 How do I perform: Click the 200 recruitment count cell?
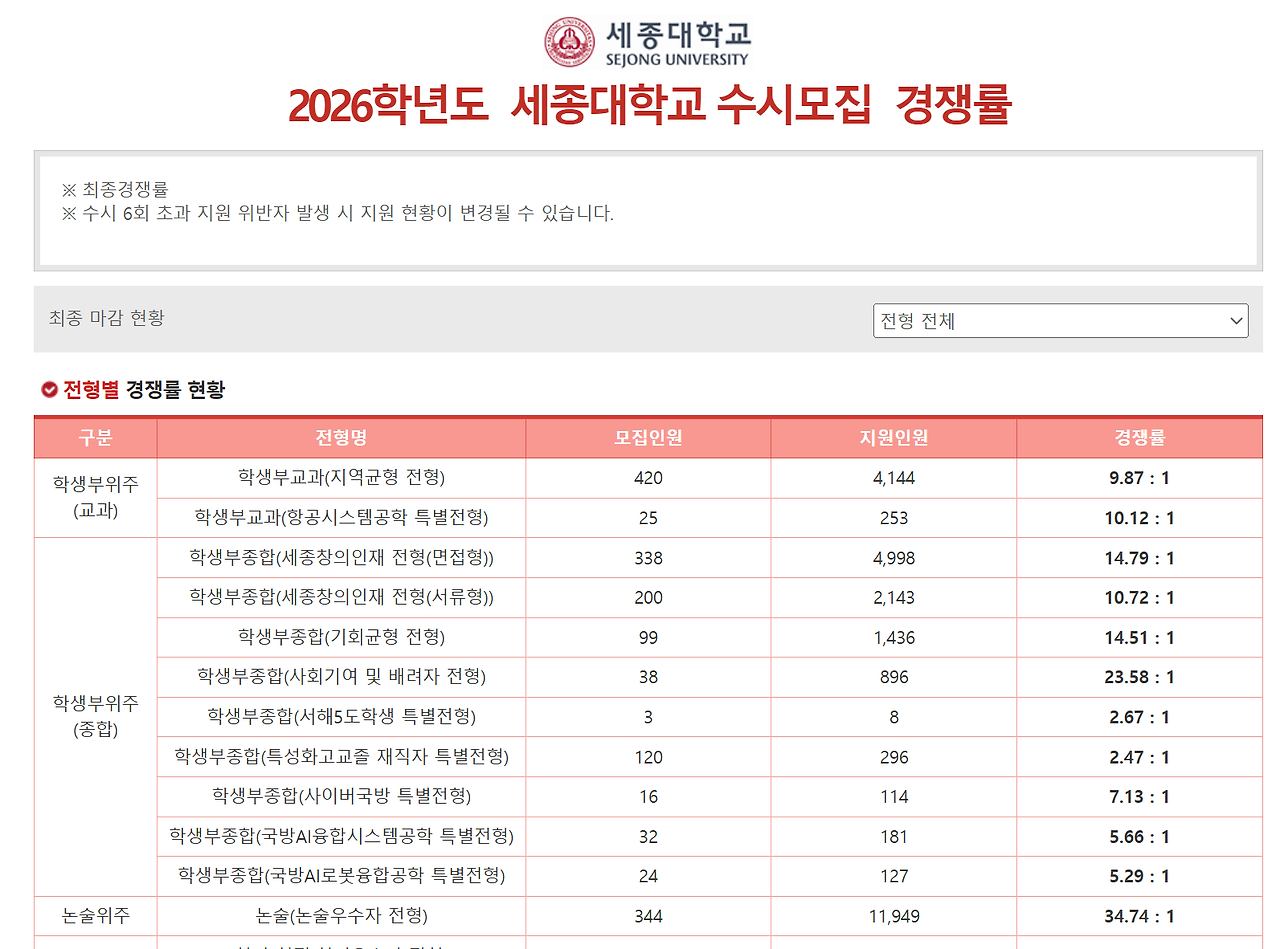pos(648,598)
